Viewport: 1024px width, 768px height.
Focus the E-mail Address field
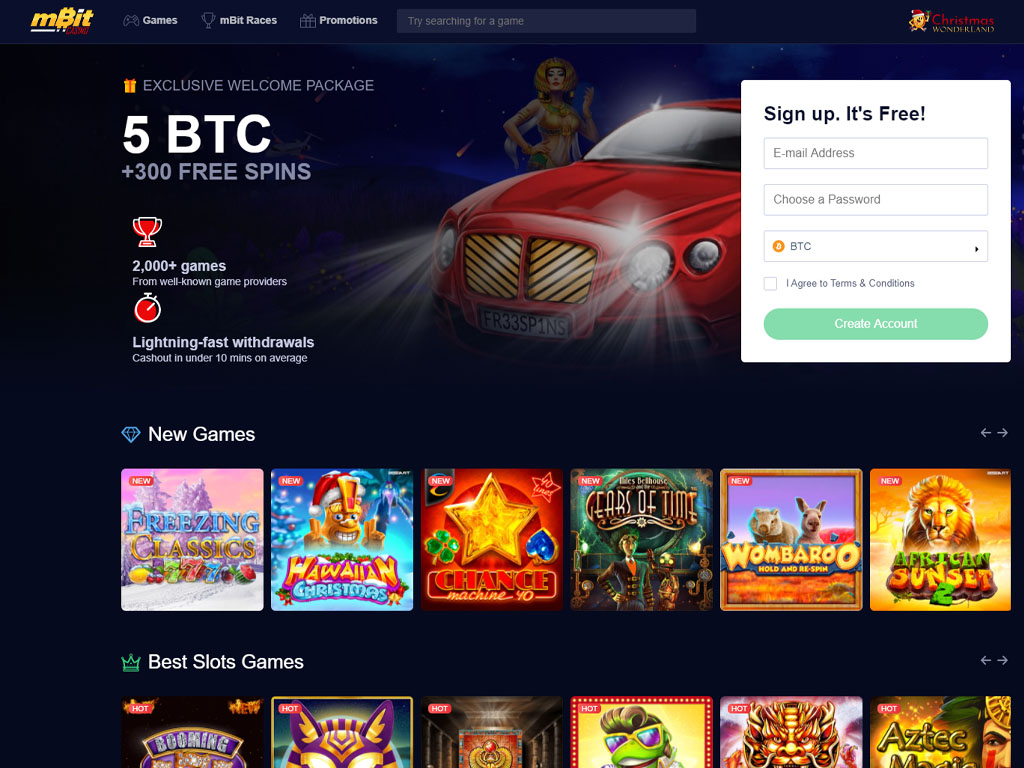point(876,153)
